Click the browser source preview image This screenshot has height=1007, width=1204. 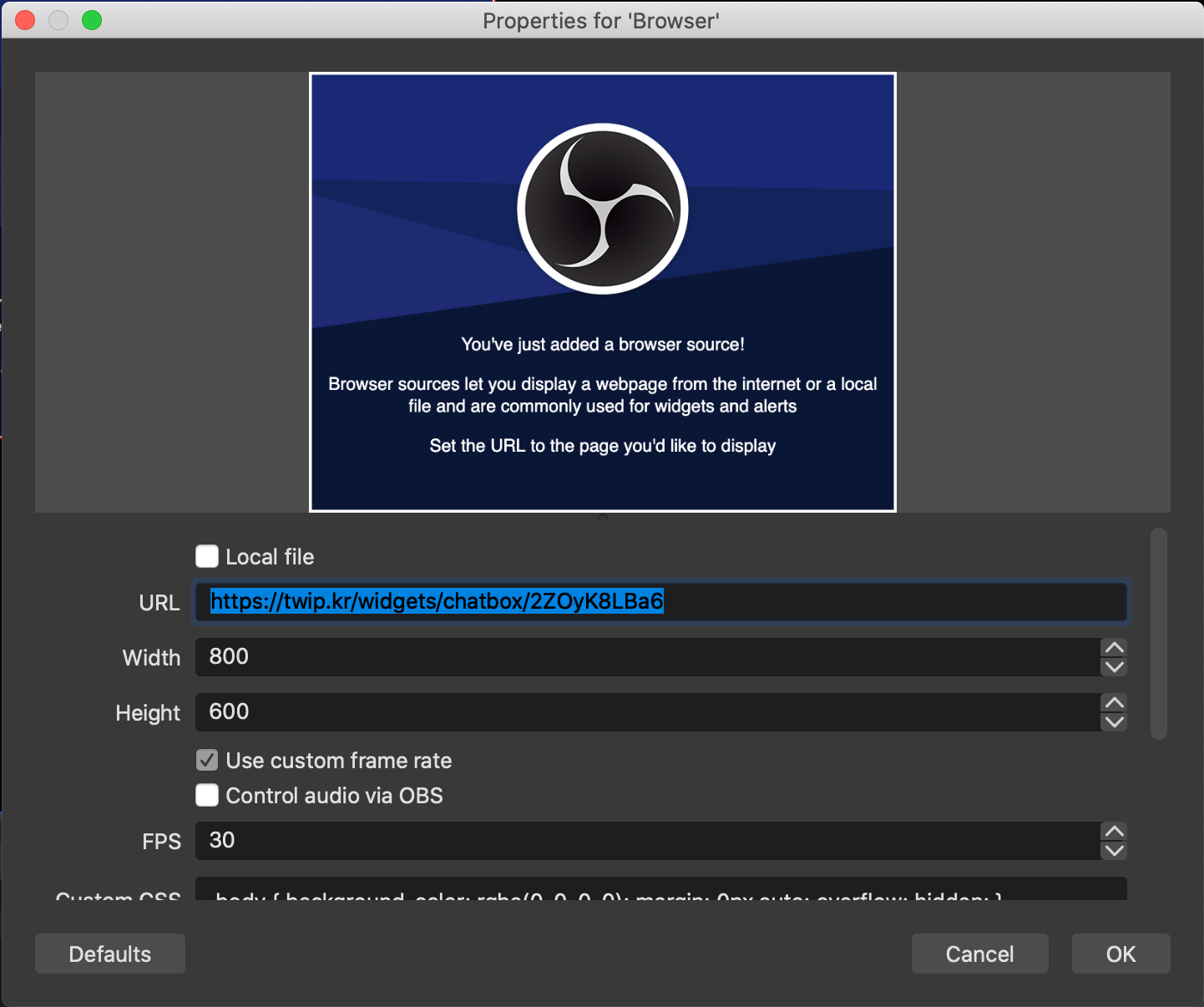pyautogui.click(x=602, y=292)
